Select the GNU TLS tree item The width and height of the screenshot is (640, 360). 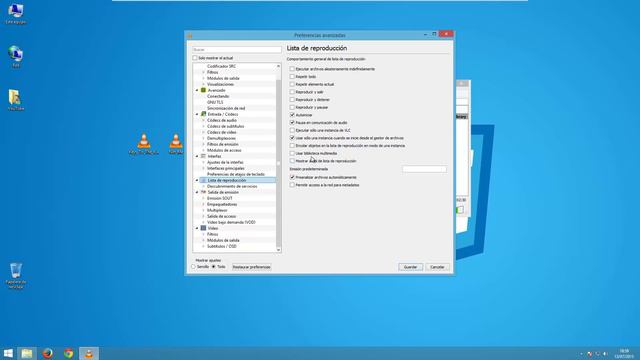[215, 102]
